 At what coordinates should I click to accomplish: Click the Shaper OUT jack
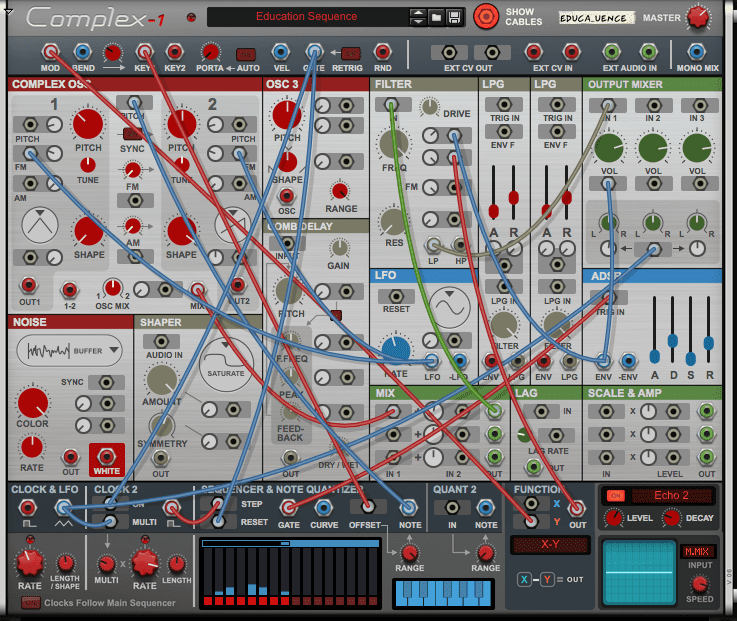(x=161, y=457)
